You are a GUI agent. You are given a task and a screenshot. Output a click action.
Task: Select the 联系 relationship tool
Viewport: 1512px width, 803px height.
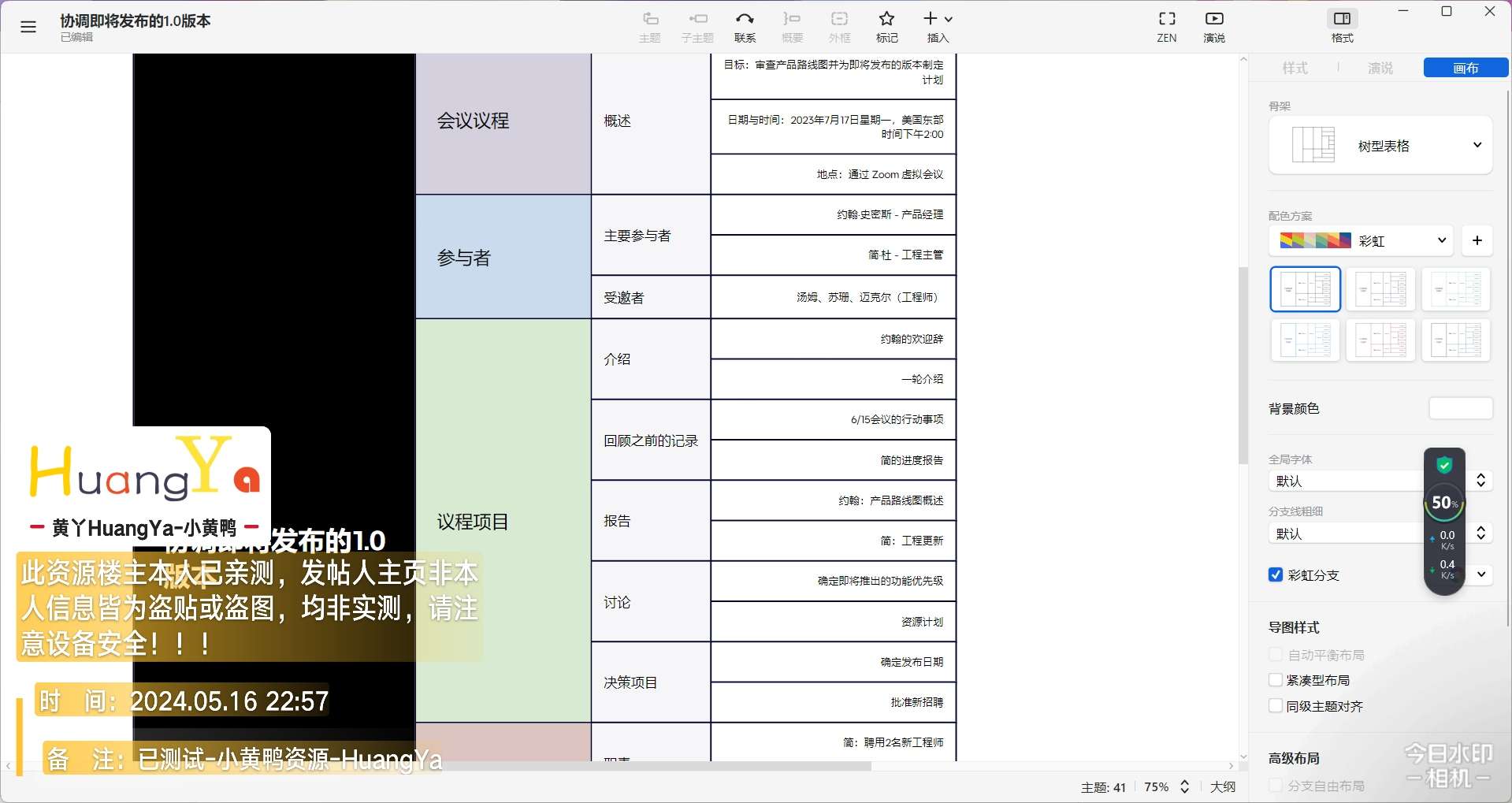[x=745, y=27]
